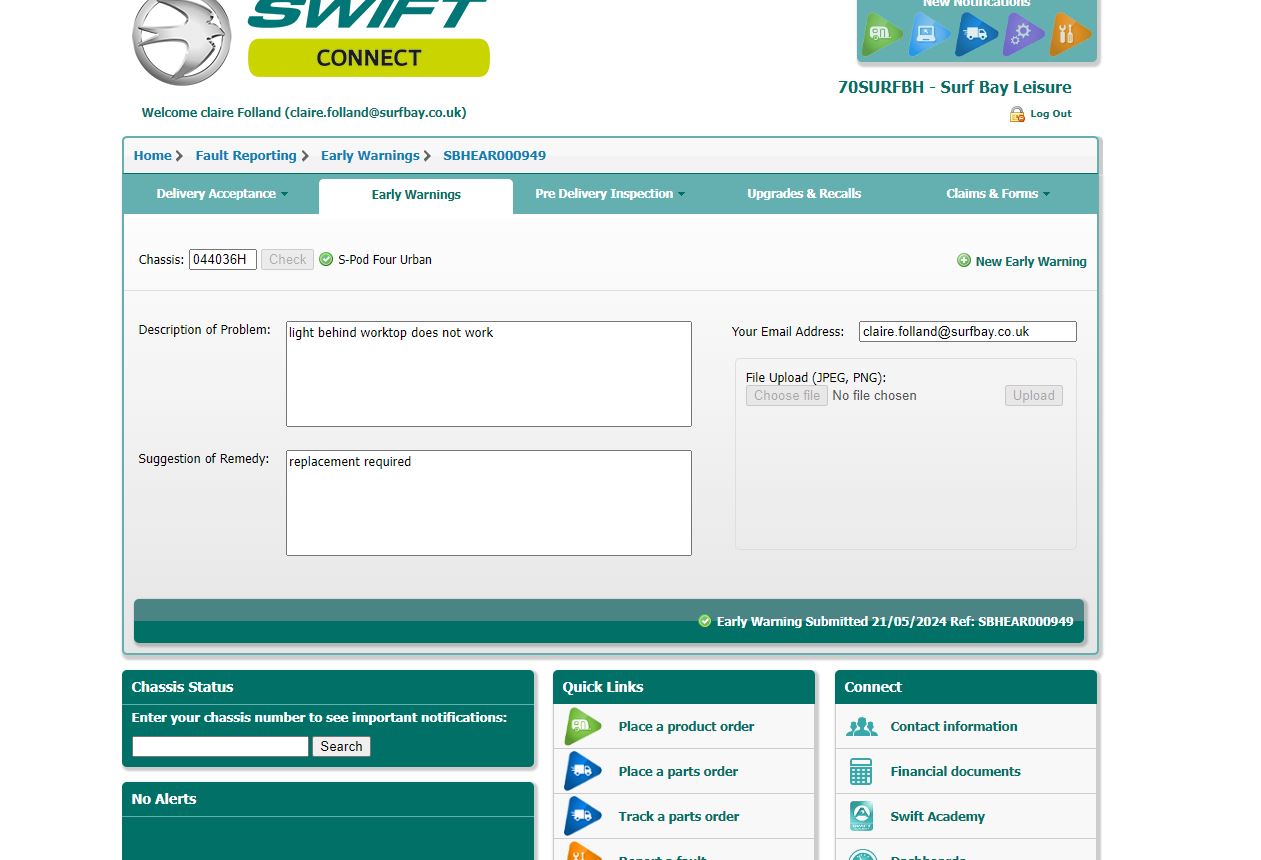This screenshot has height=860, width=1261.
Task: Click the caravan icon beside Place a product order
Action: pyautogui.click(x=583, y=727)
